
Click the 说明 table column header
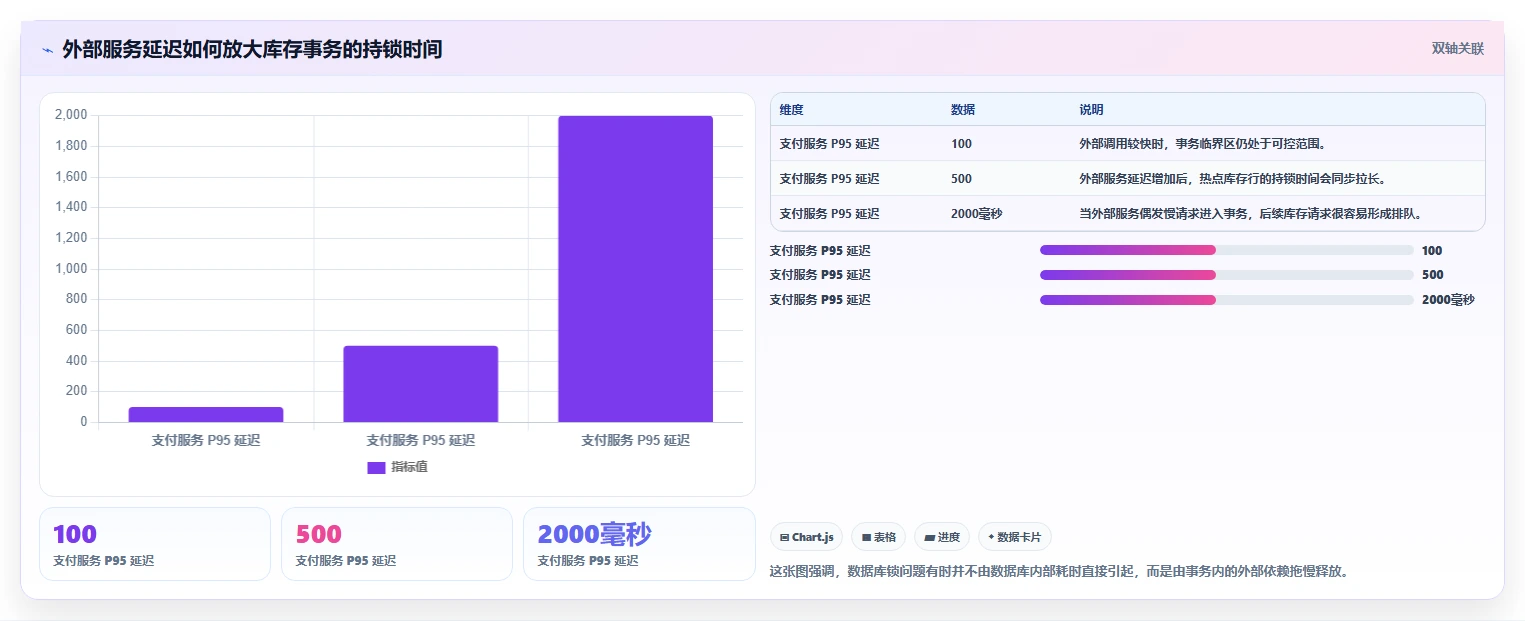(1092, 110)
